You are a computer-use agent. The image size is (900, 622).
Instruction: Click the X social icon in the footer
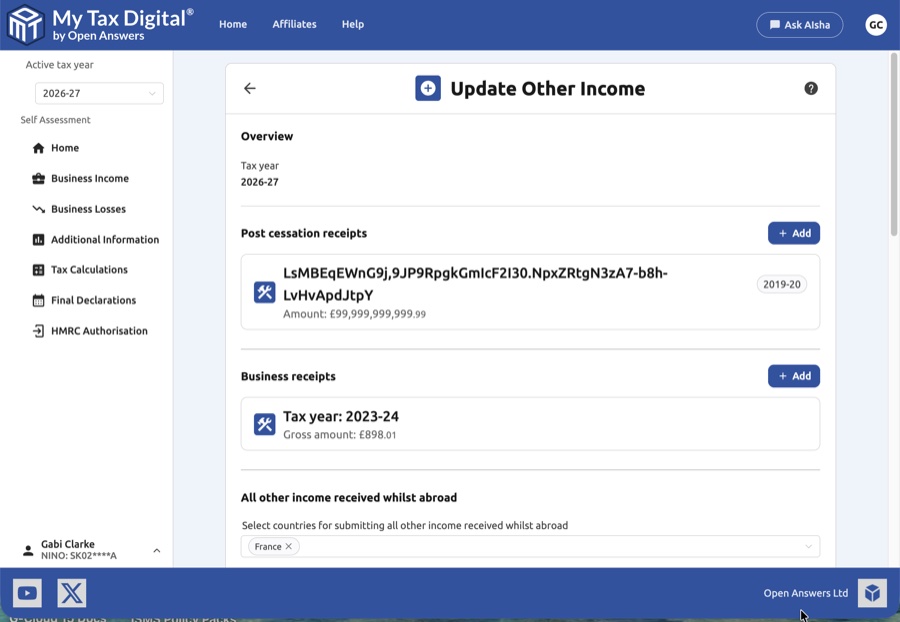72,592
